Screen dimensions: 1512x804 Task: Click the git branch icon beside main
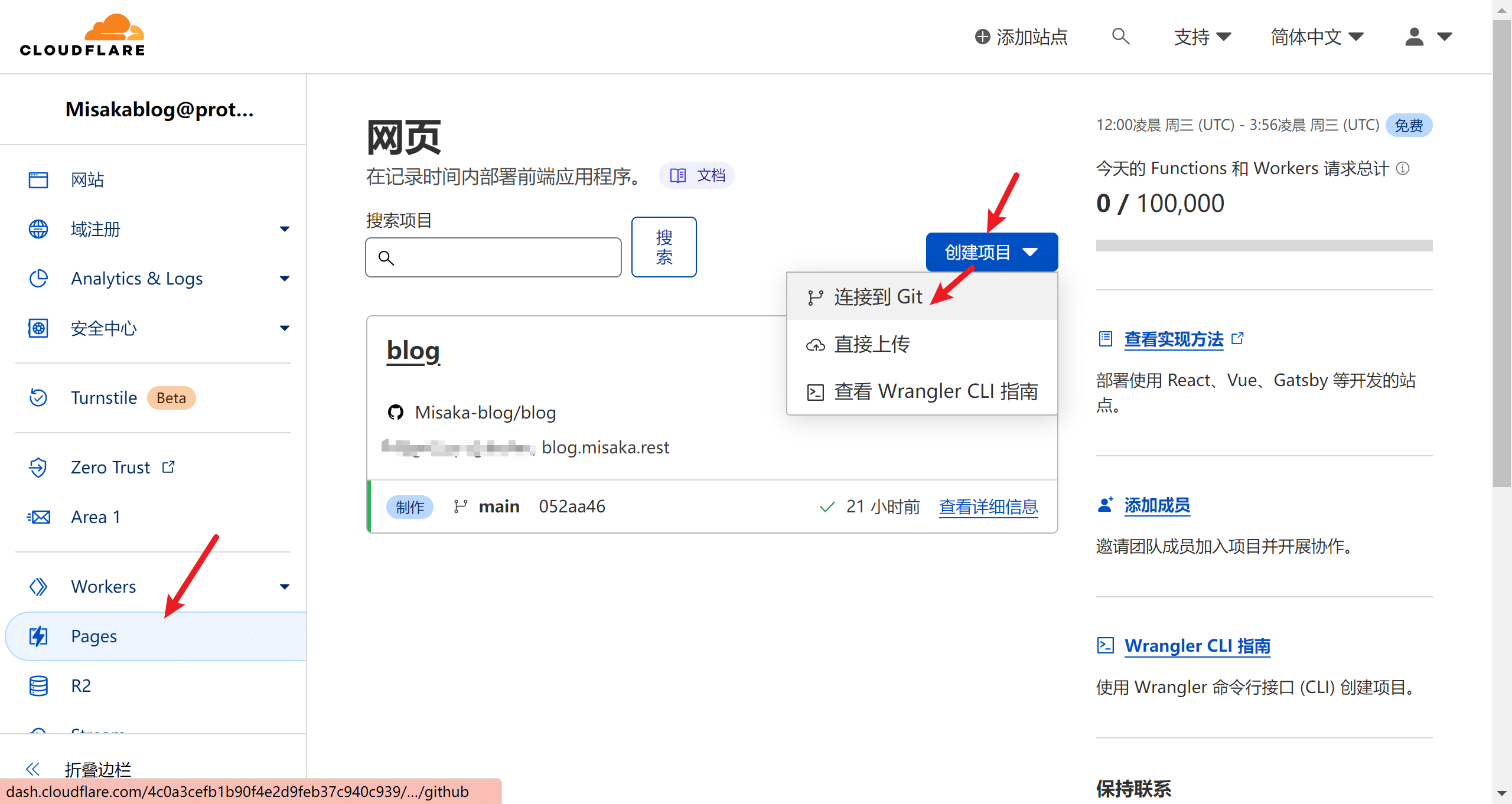pyautogui.click(x=461, y=506)
